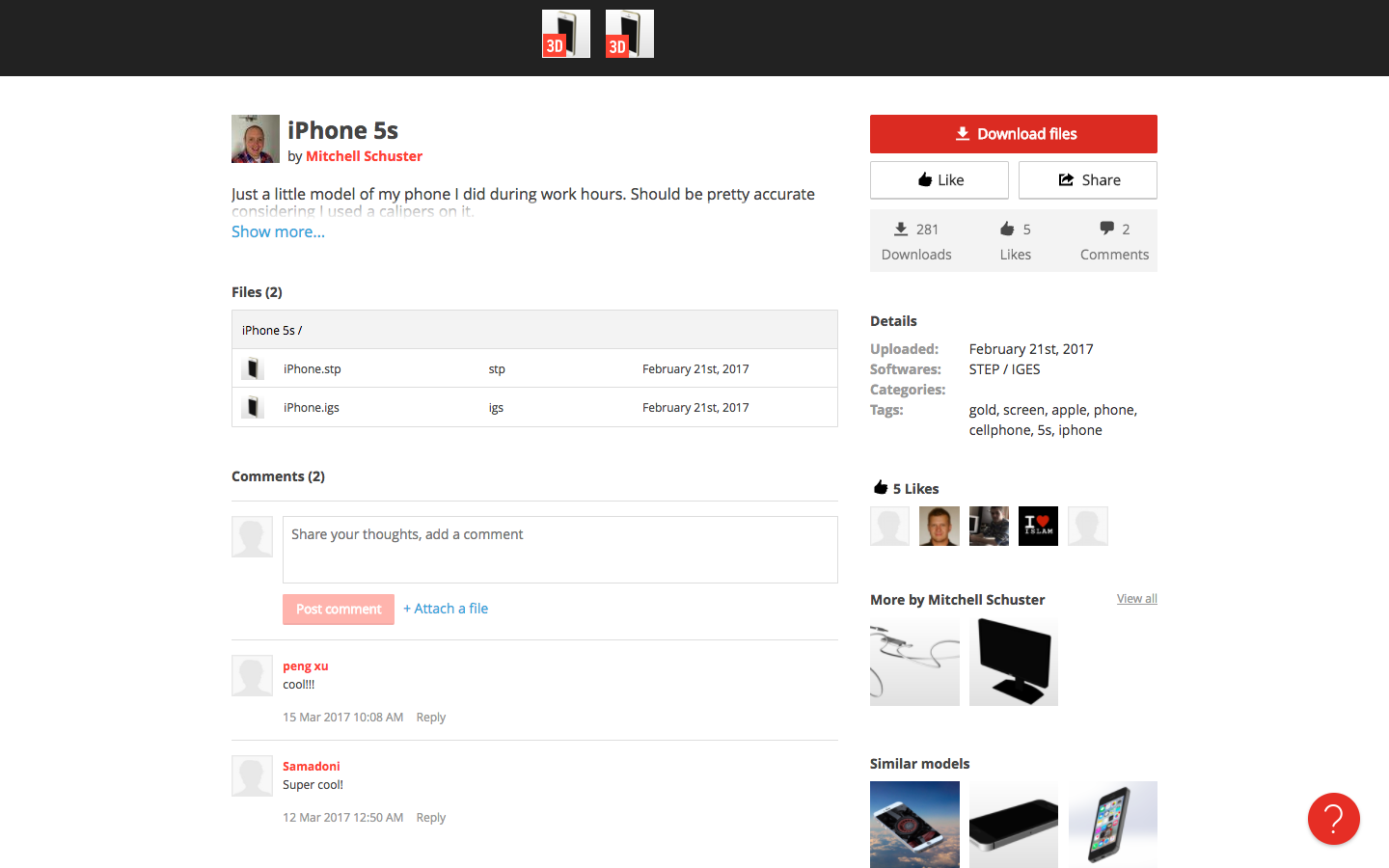Screen dimensions: 1389x868
Task: Open similar model of black phone lying flat
Action: tap(1014, 825)
